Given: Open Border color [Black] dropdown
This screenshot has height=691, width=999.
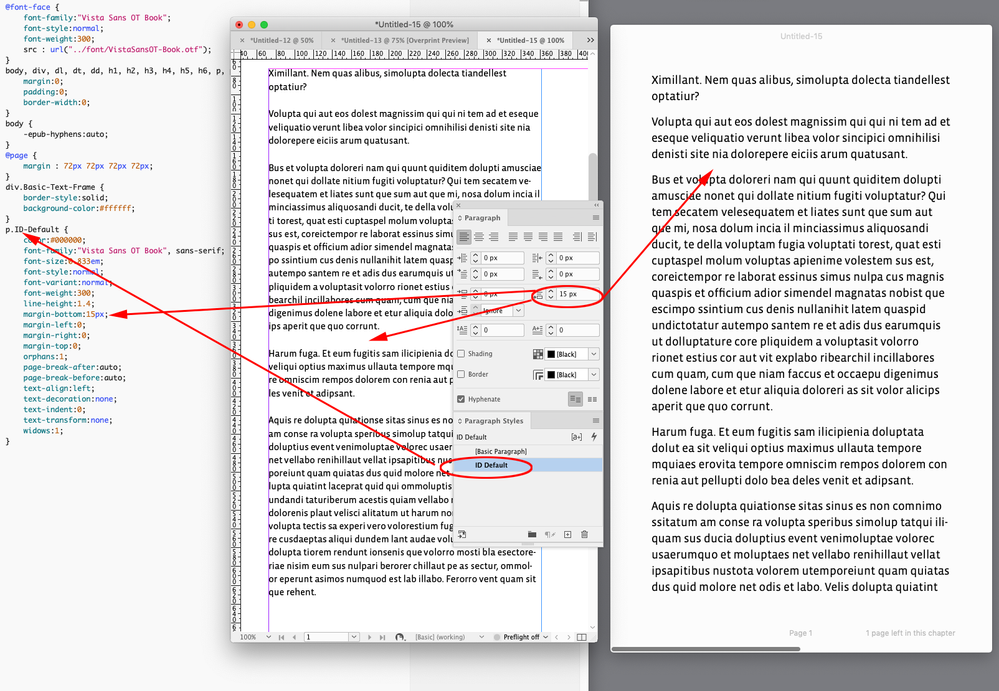Looking at the screenshot, I should point(594,375).
